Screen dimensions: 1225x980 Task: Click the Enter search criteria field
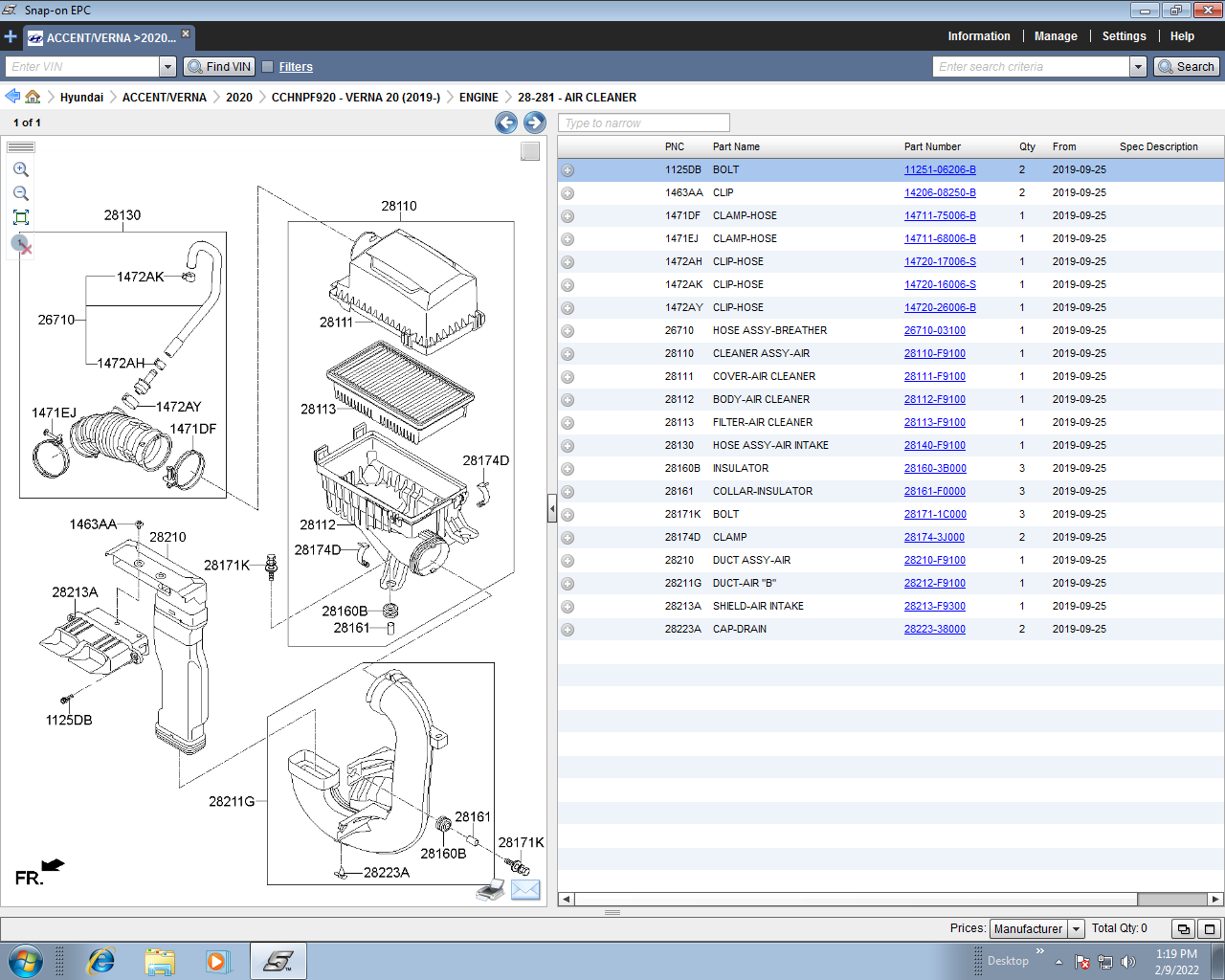point(1031,67)
